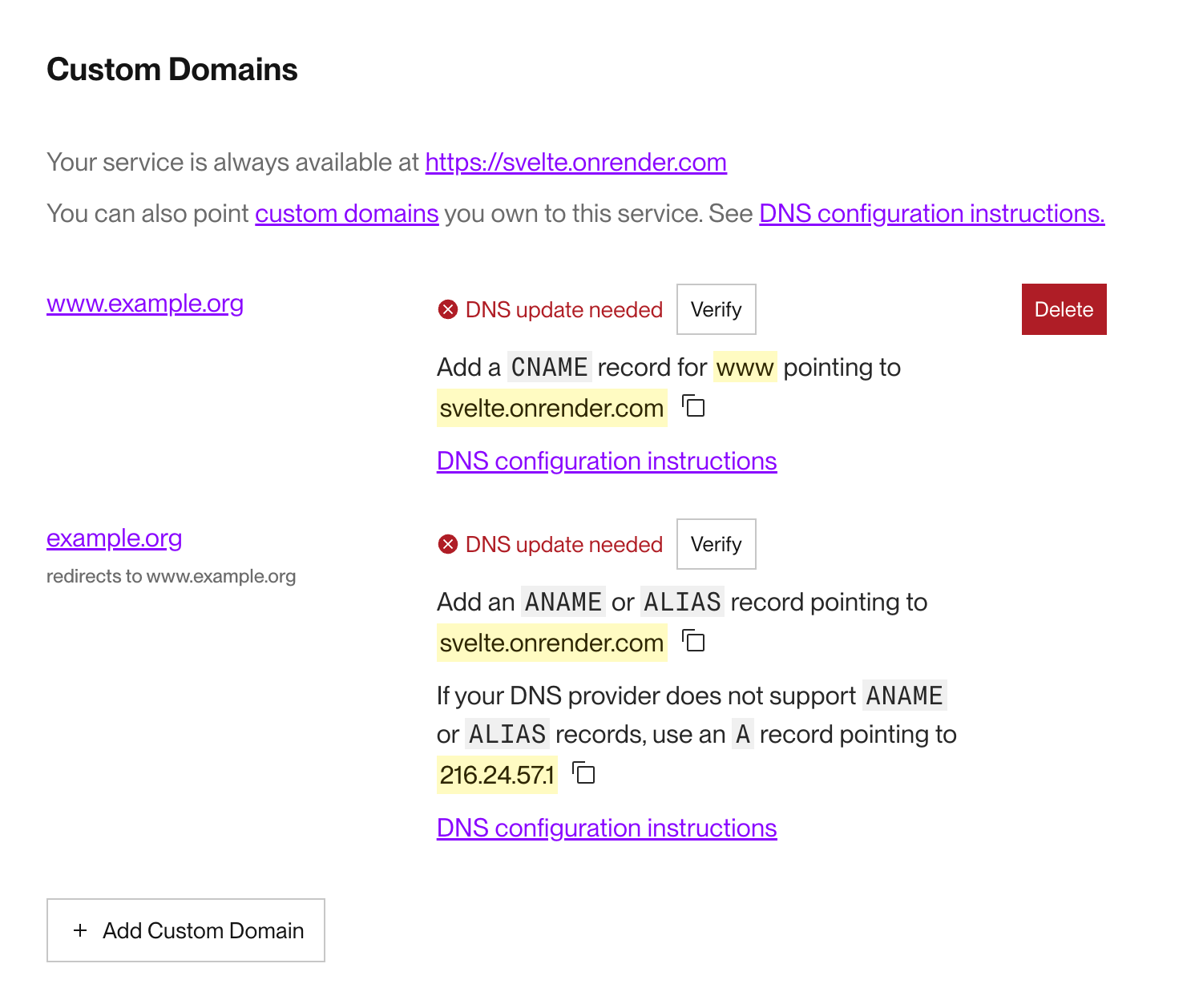The image size is (1199, 1008).
Task: Delete the www.example.org domain
Action: tap(1064, 309)
